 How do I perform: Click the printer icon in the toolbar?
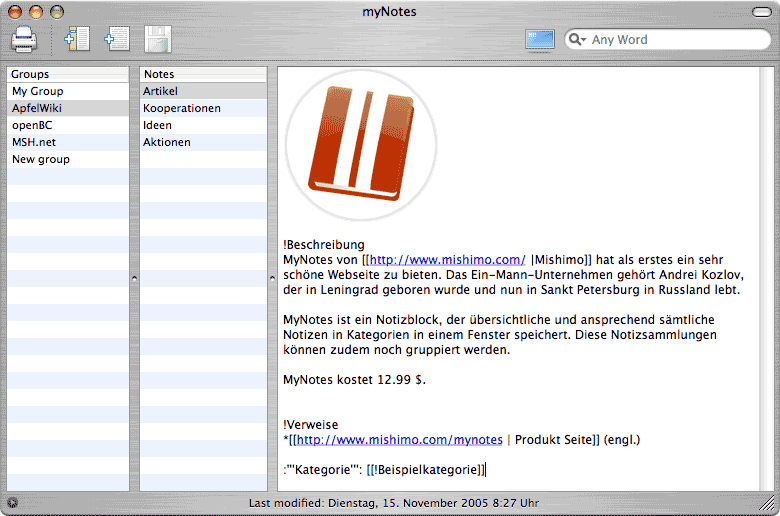[24, 40]
